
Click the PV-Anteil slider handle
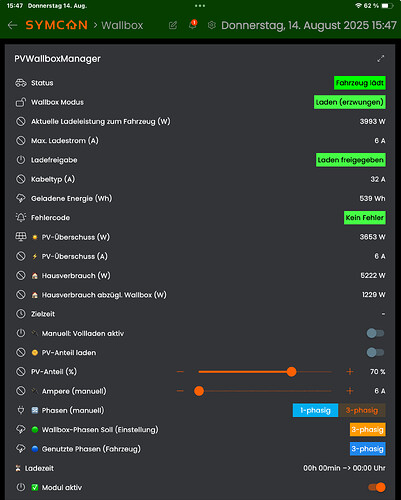291,372
